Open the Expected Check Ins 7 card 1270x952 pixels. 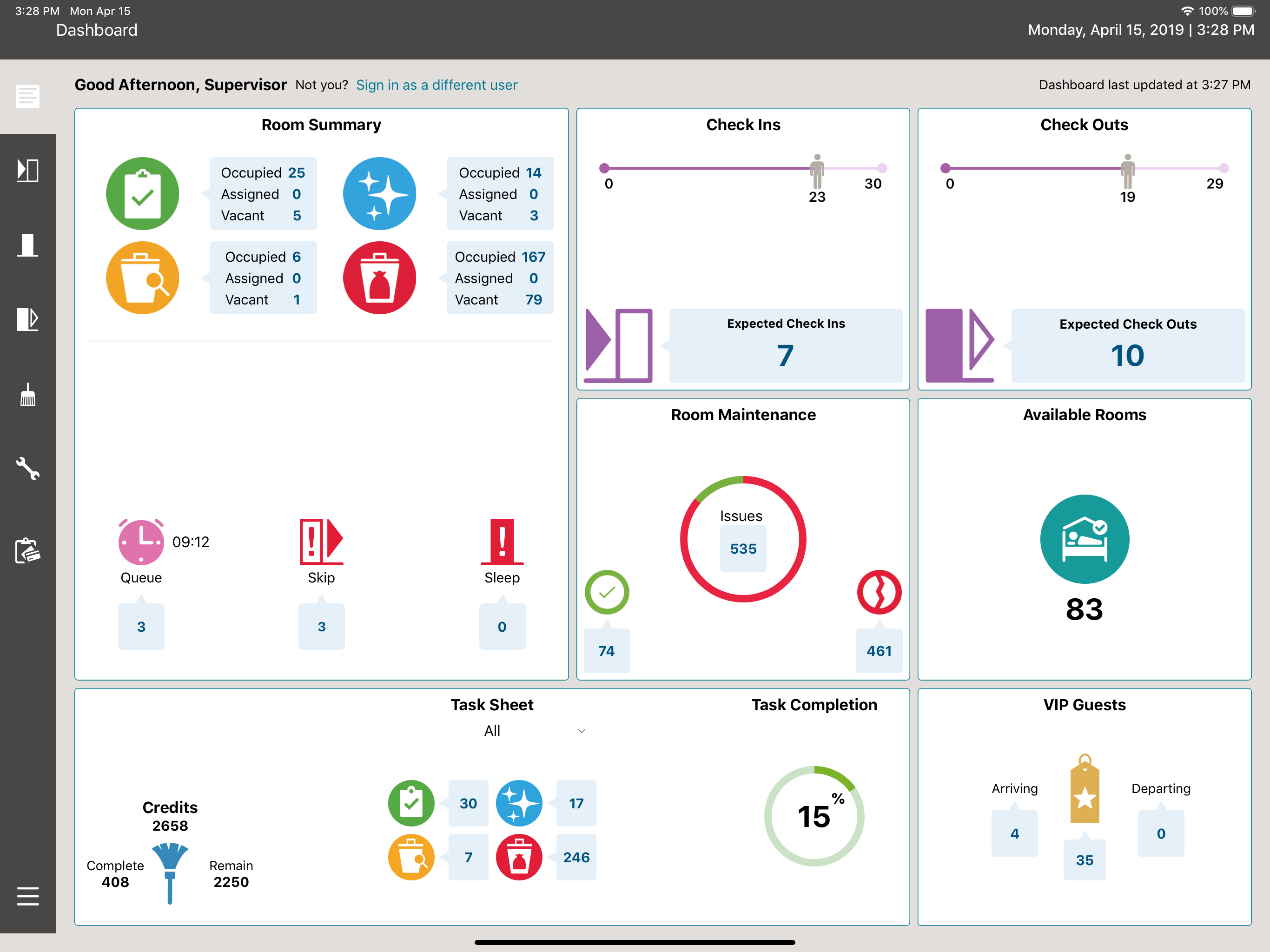coord(786,346)
